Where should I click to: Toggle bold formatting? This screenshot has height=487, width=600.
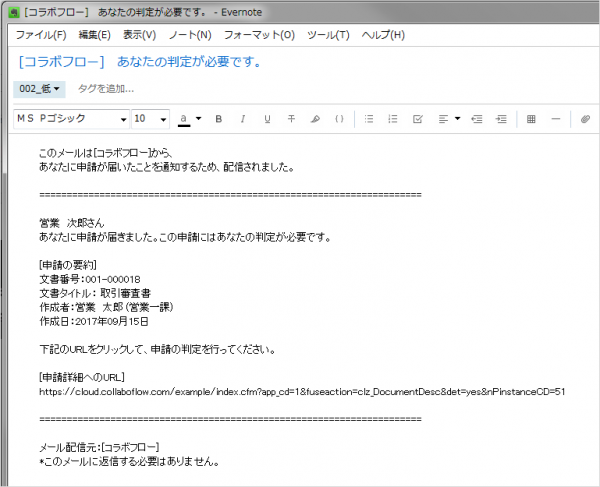pos(218,119)
